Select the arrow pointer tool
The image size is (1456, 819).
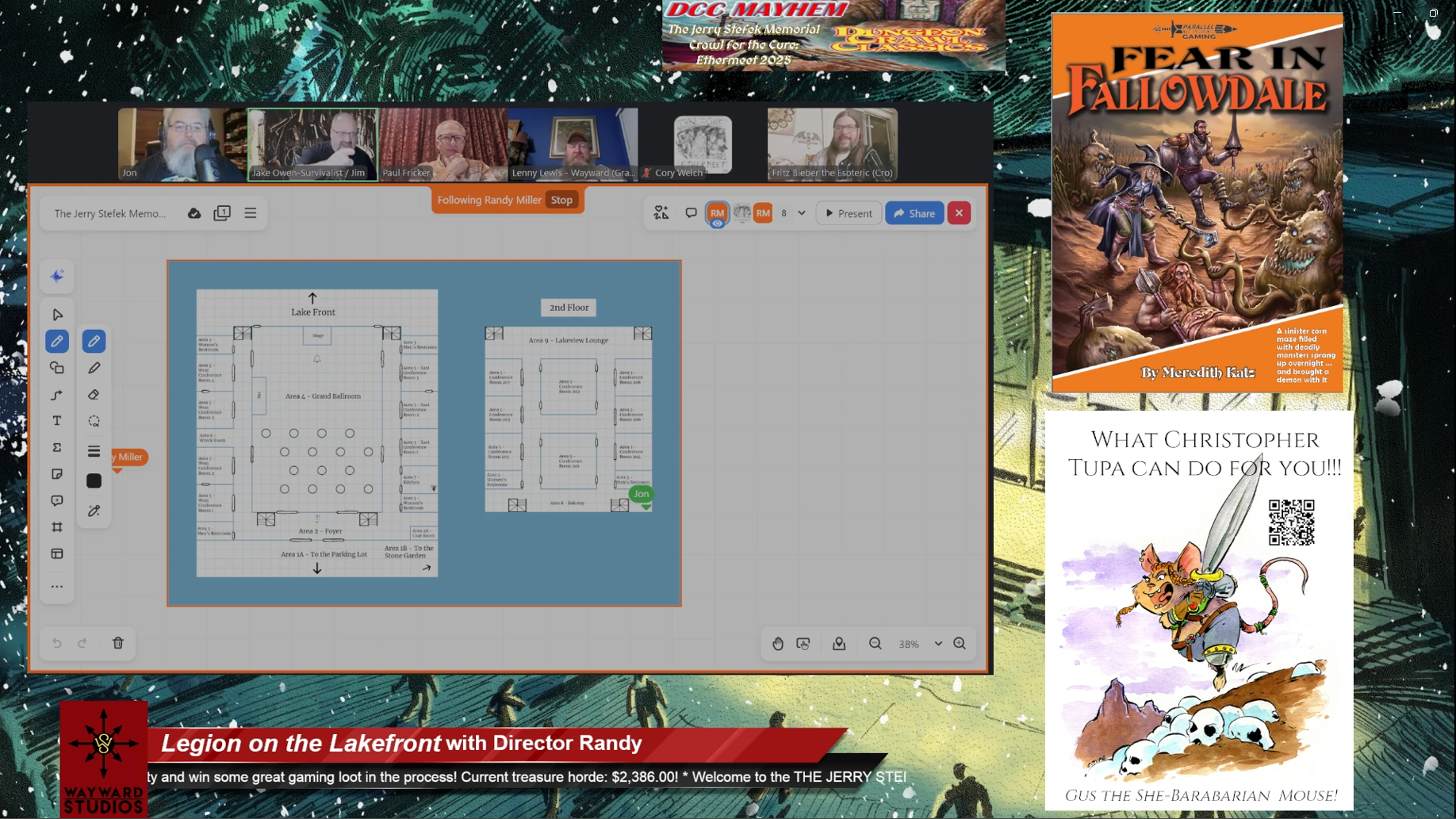click(57, 315)
